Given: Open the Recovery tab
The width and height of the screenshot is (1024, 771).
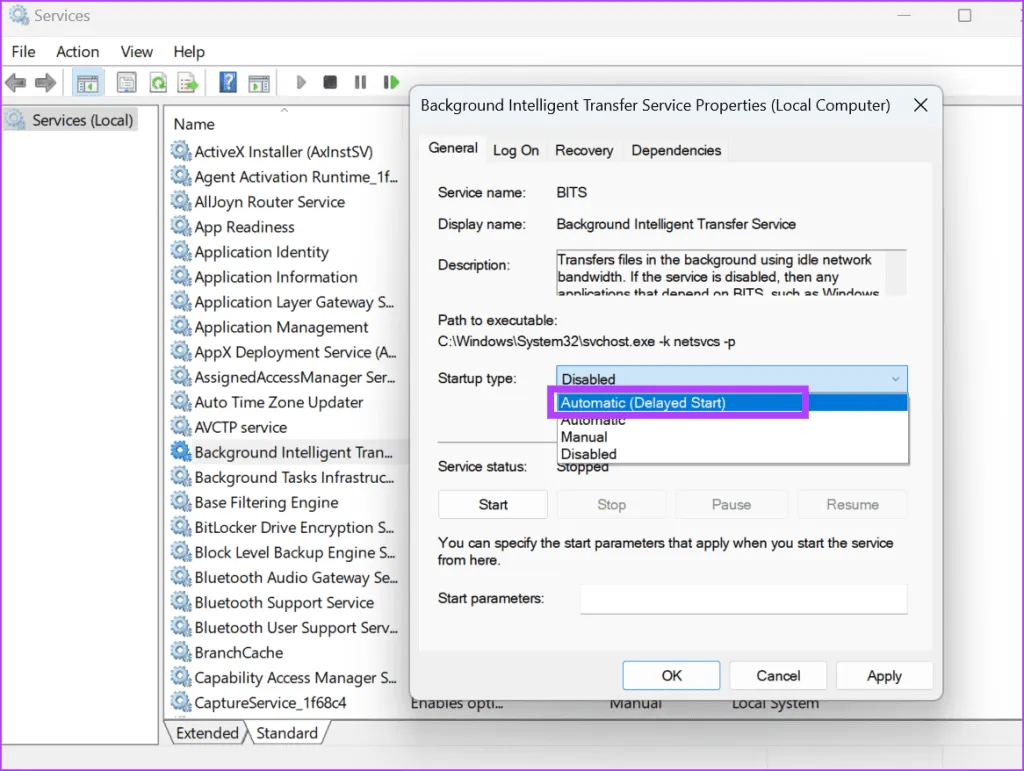Looking at the screenshot, I should tap(584, 150).
